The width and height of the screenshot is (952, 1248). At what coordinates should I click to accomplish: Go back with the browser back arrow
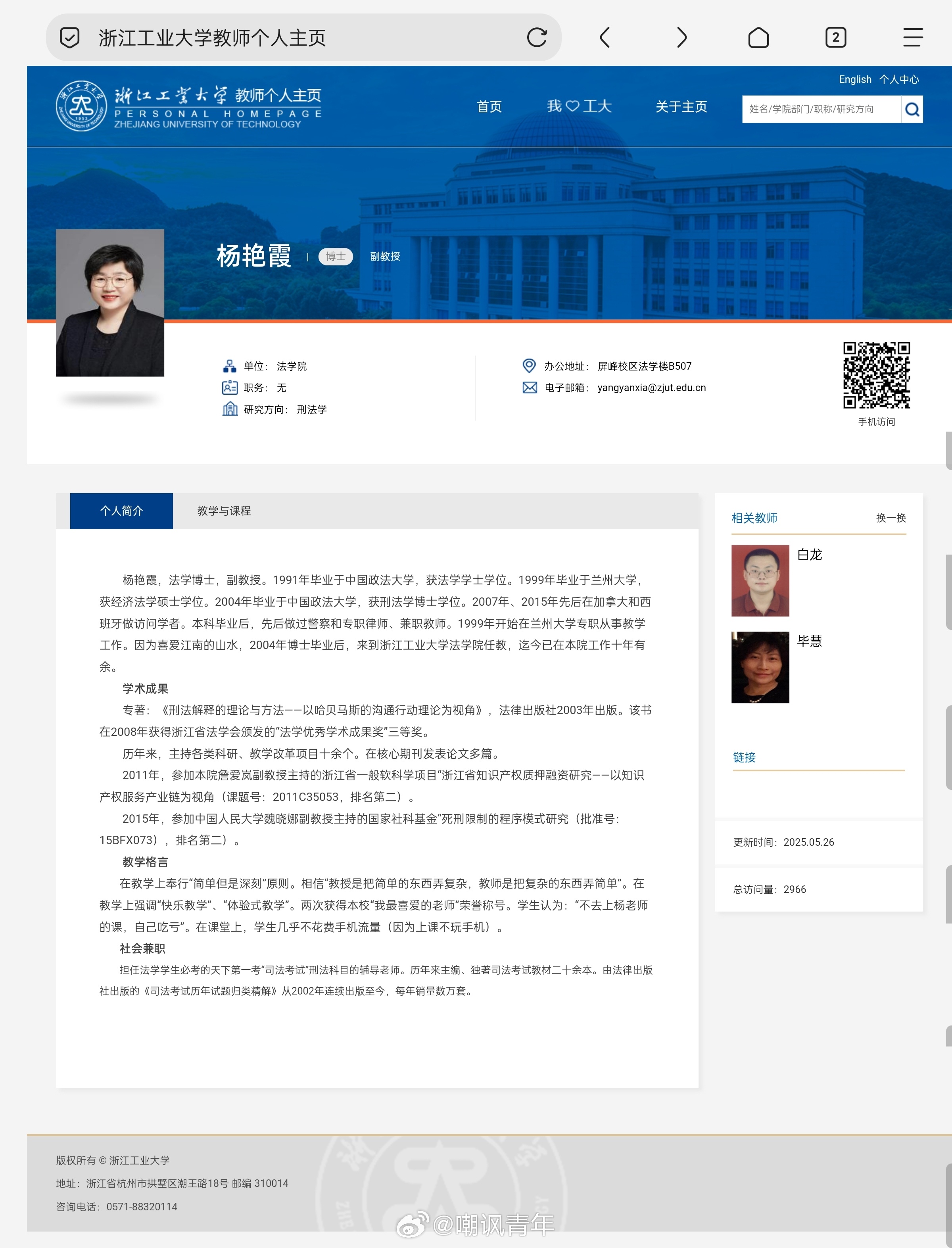click(x=605, y=37)
